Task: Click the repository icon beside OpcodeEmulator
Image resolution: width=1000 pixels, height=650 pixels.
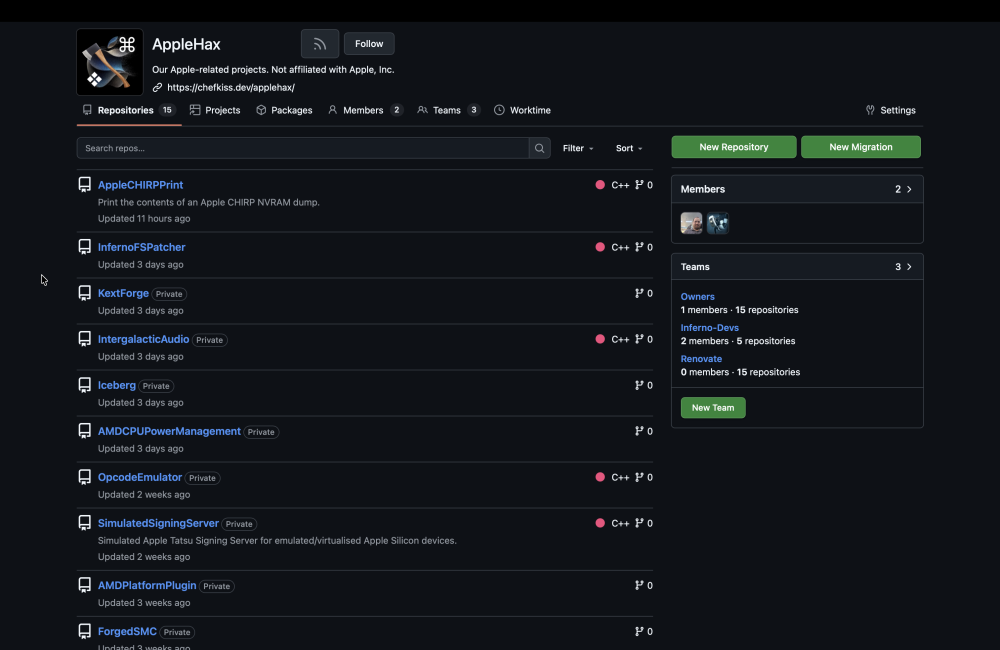Action: (x=84, y=476)
